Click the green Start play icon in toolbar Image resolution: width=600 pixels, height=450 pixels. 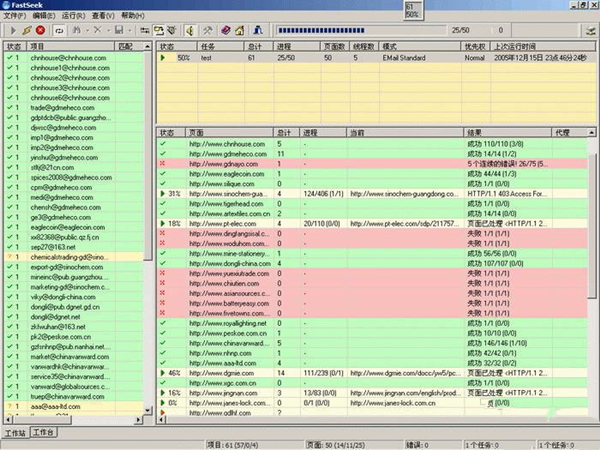pyautogui.click(x=10, y=30)
